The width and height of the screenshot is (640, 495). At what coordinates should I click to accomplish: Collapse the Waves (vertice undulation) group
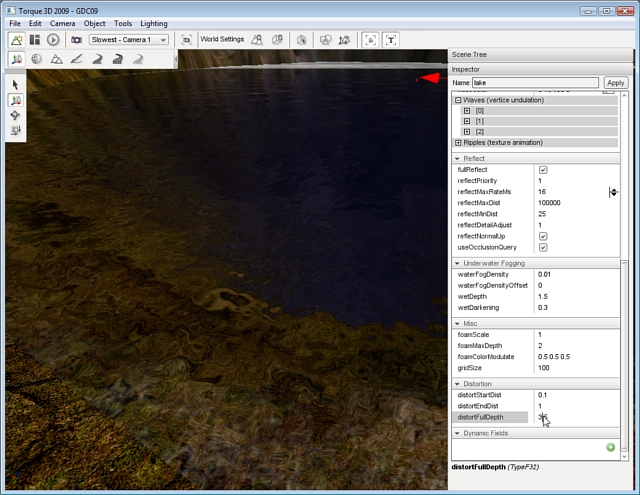(x=458, y=100)
